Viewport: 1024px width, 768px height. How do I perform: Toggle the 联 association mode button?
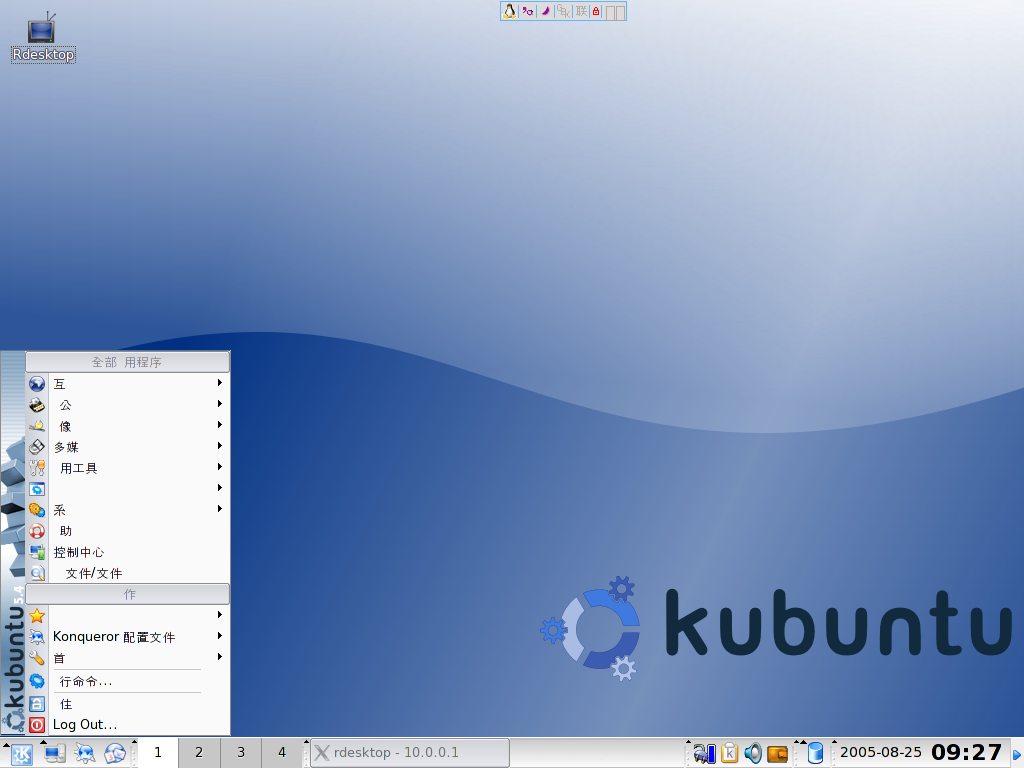coord(581,11)
